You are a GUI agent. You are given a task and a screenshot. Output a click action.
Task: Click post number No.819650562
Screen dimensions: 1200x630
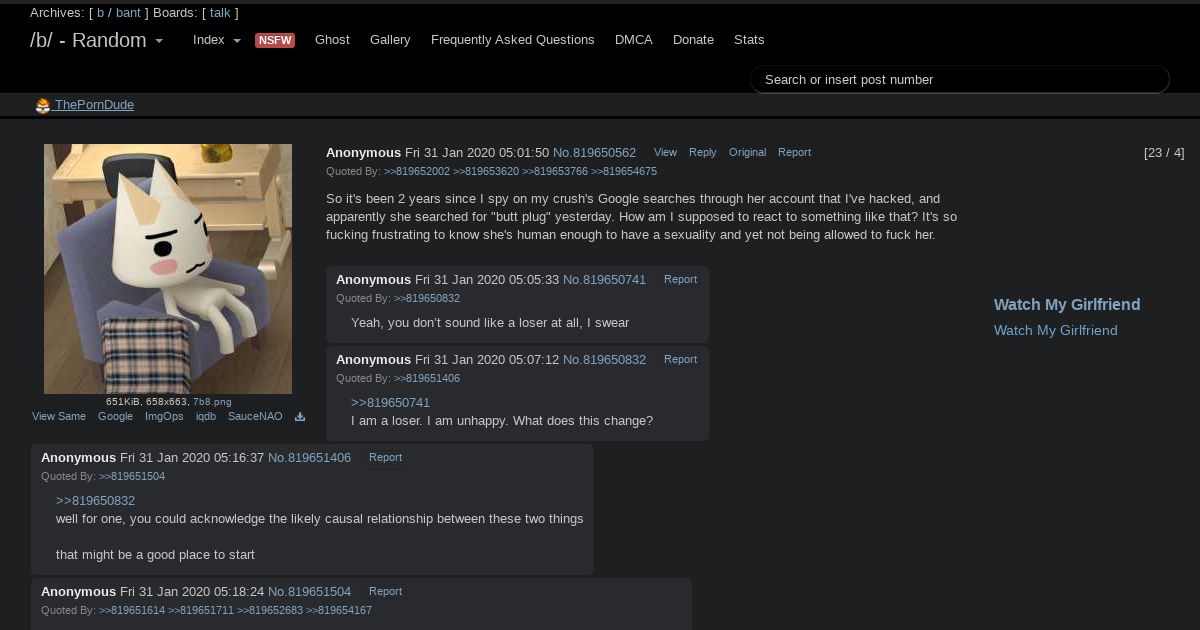pyautogui.click(x=594, y=153)
